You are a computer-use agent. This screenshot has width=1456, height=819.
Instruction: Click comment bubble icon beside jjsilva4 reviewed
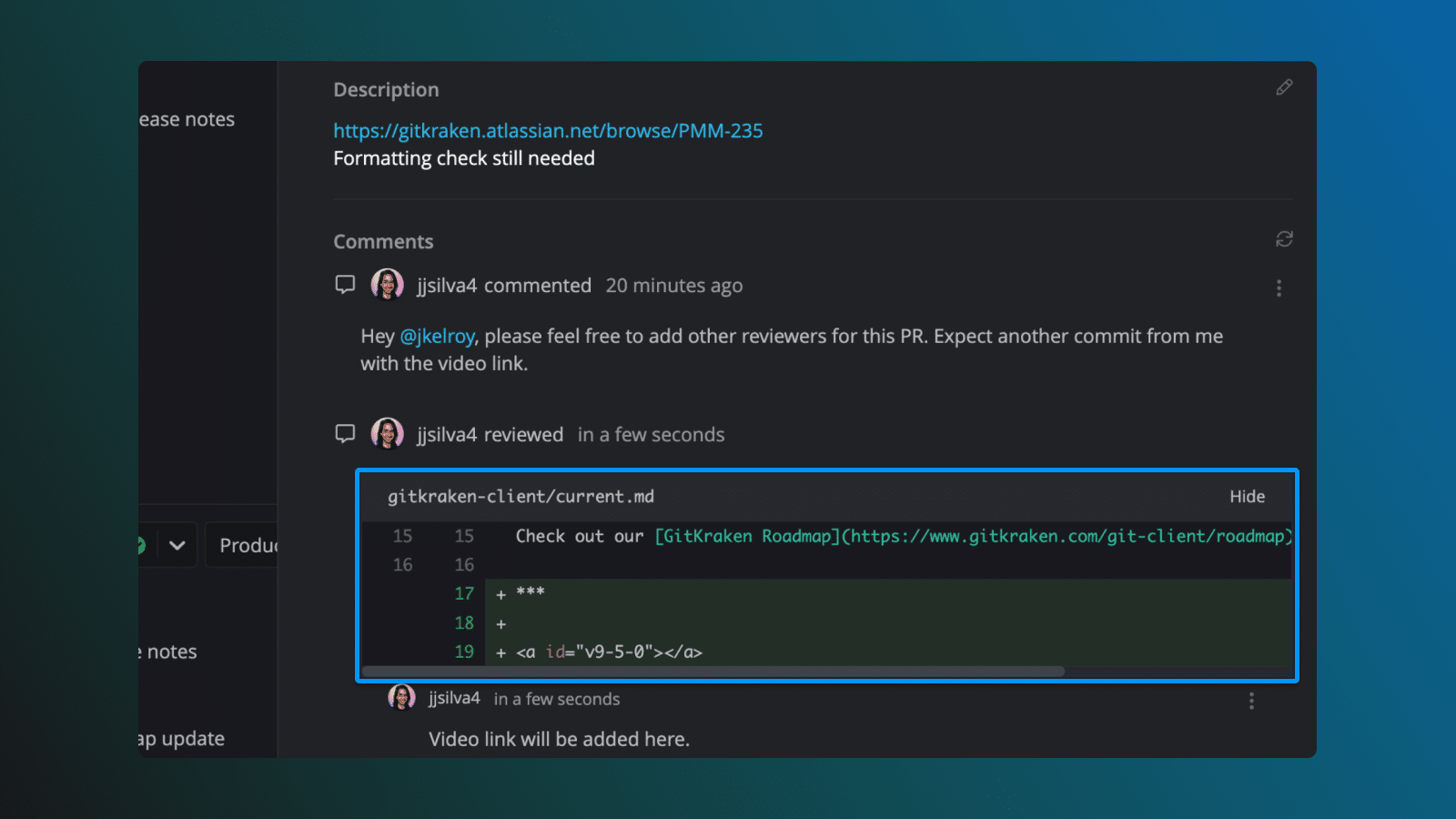coord(345,434)
